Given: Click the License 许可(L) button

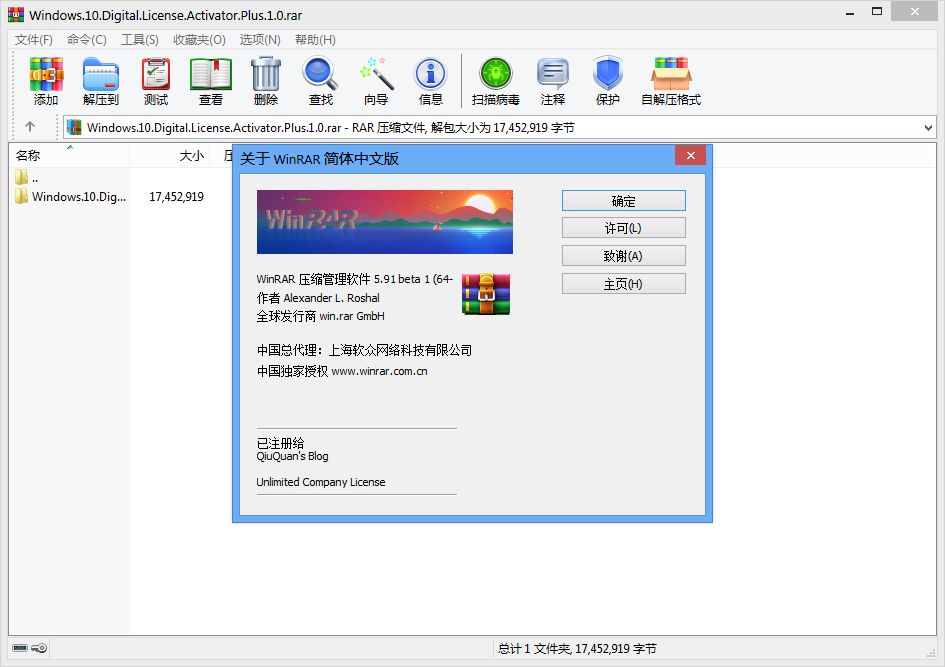Looking at the screenshot, I should pyautogui.click(x=624, y=228).
